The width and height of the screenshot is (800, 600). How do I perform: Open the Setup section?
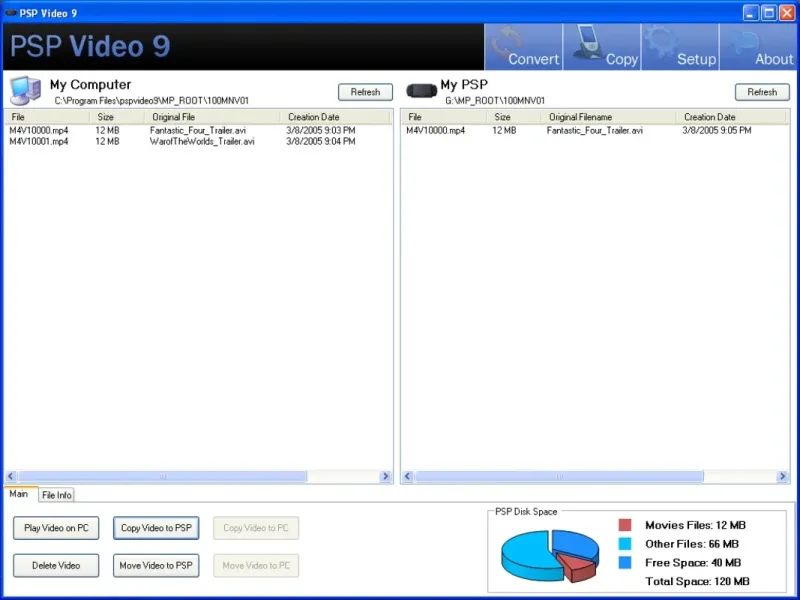pyautogui.click(x=680, y=47)
